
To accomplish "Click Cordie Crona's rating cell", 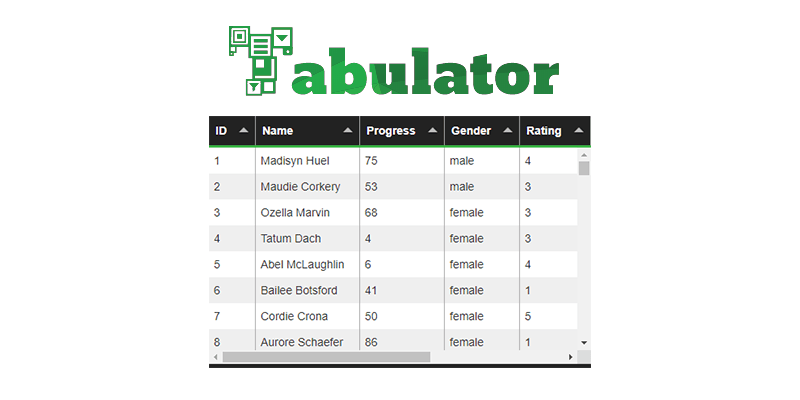I will 528,317.
